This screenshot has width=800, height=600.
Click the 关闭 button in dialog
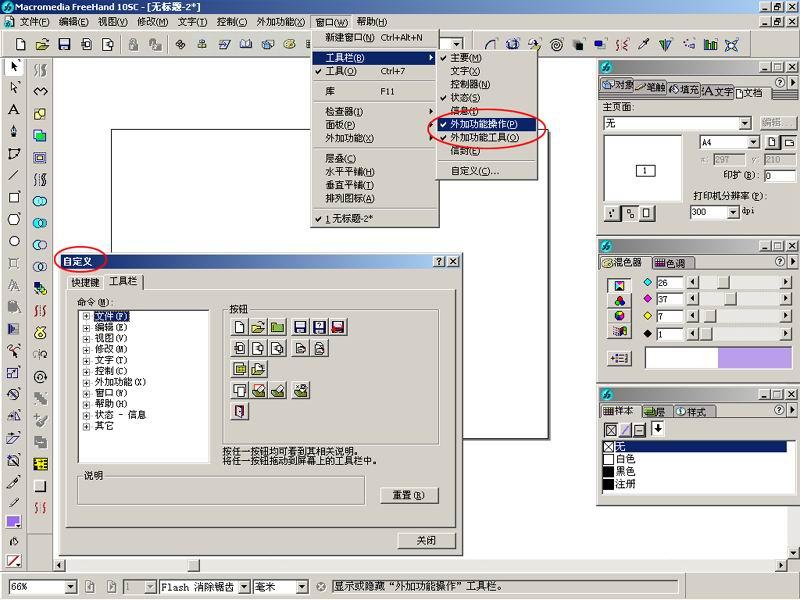(426, 540)
